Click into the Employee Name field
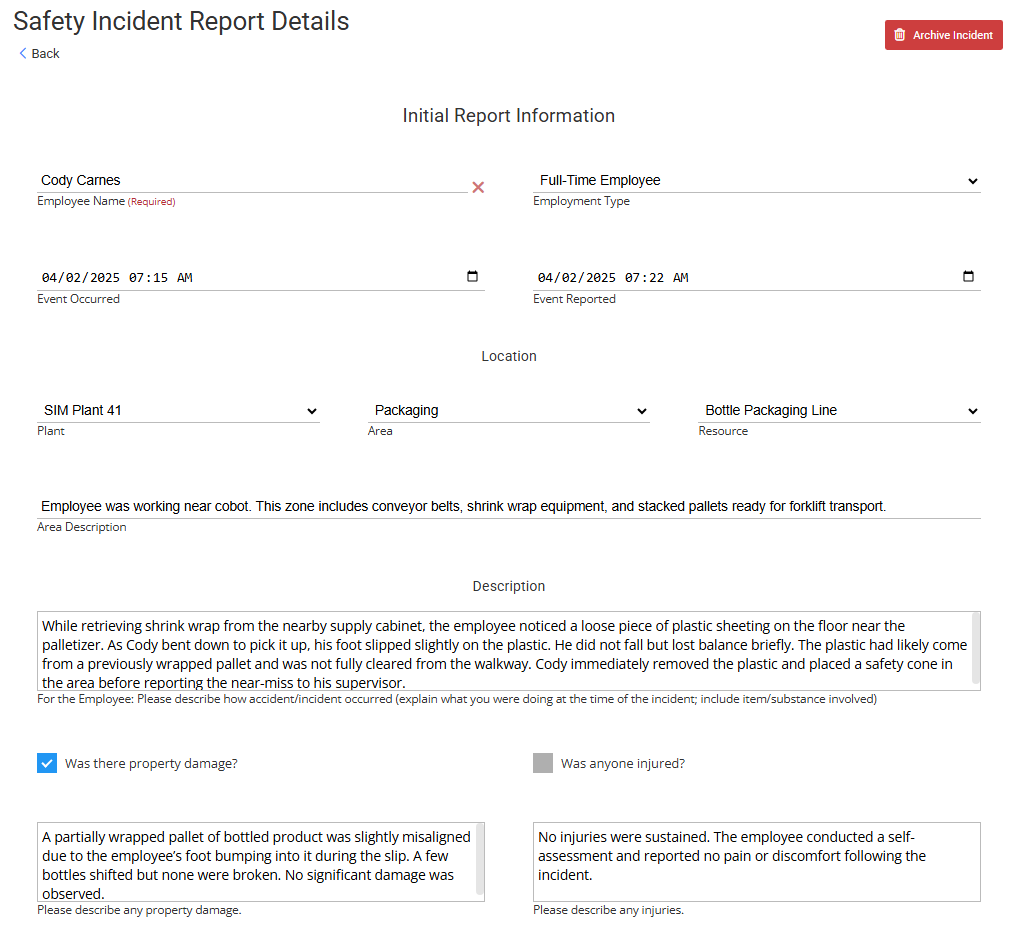 (250, 181)
